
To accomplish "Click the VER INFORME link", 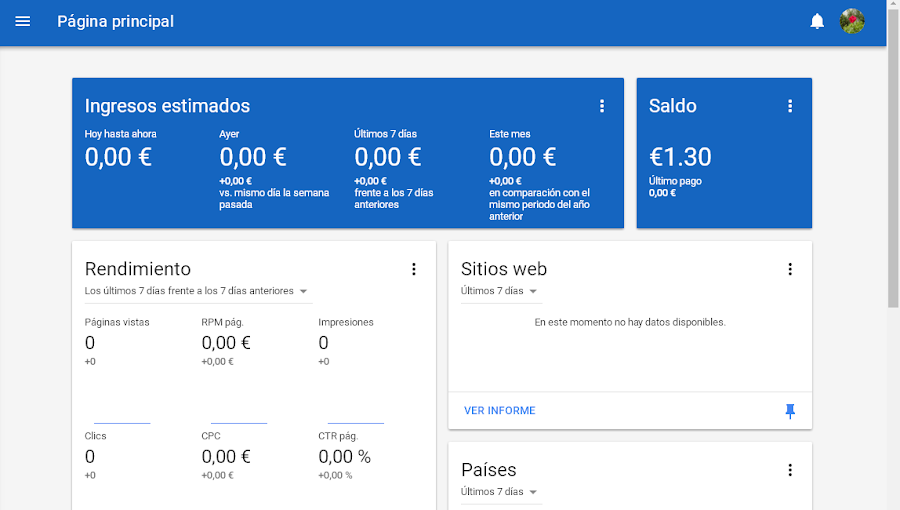I will point(500,411).
